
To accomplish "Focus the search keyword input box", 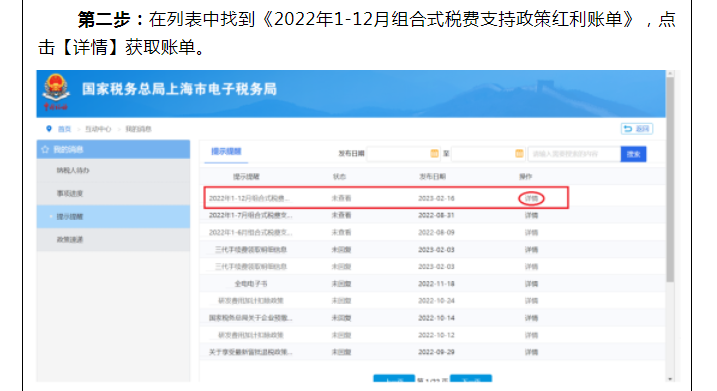I will click(x=574, y=154).
